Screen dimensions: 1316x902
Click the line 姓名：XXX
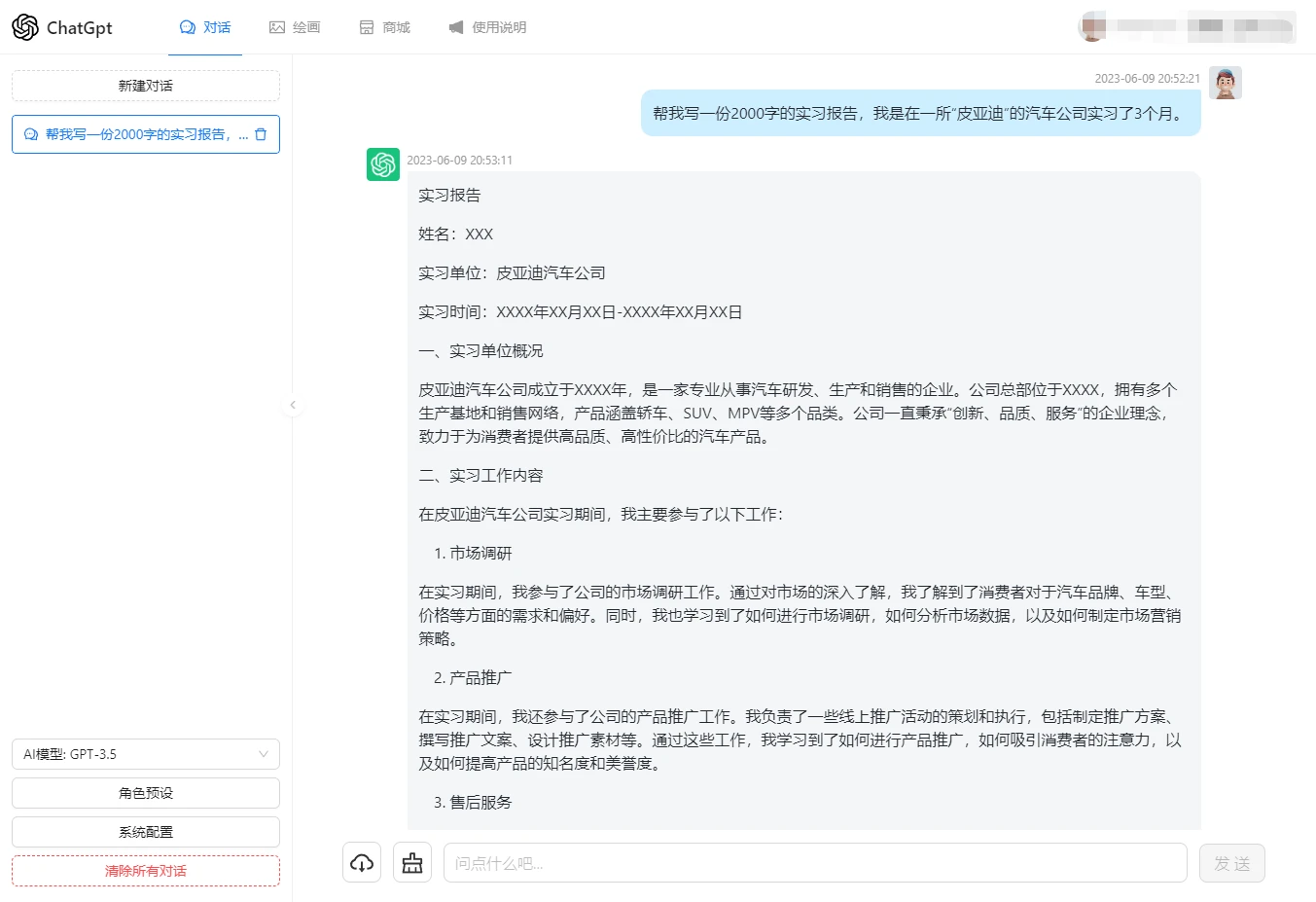[455, 235]
